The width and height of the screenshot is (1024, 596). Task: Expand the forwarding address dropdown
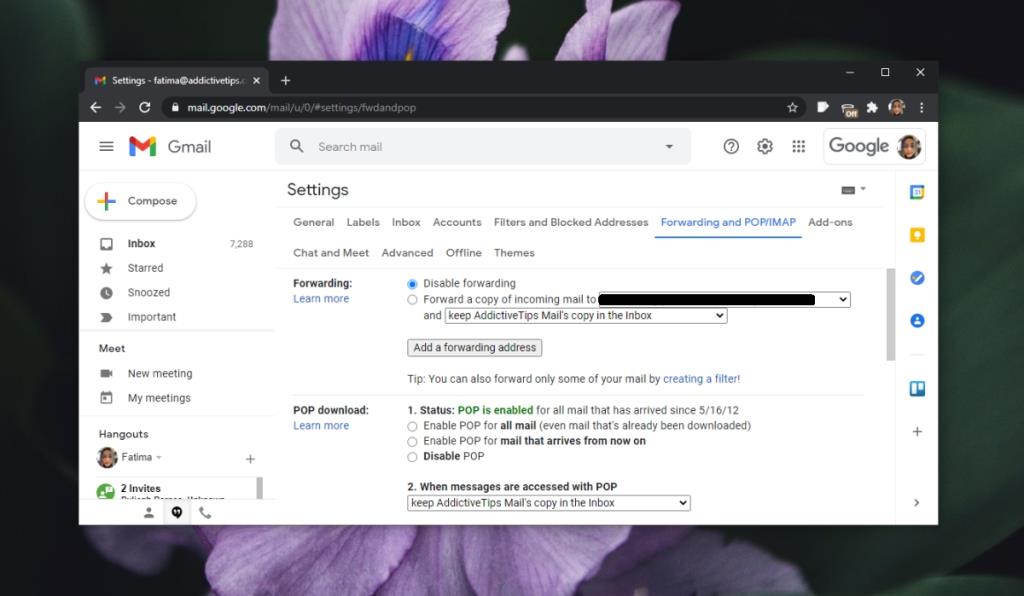click(x=841, y=299)
